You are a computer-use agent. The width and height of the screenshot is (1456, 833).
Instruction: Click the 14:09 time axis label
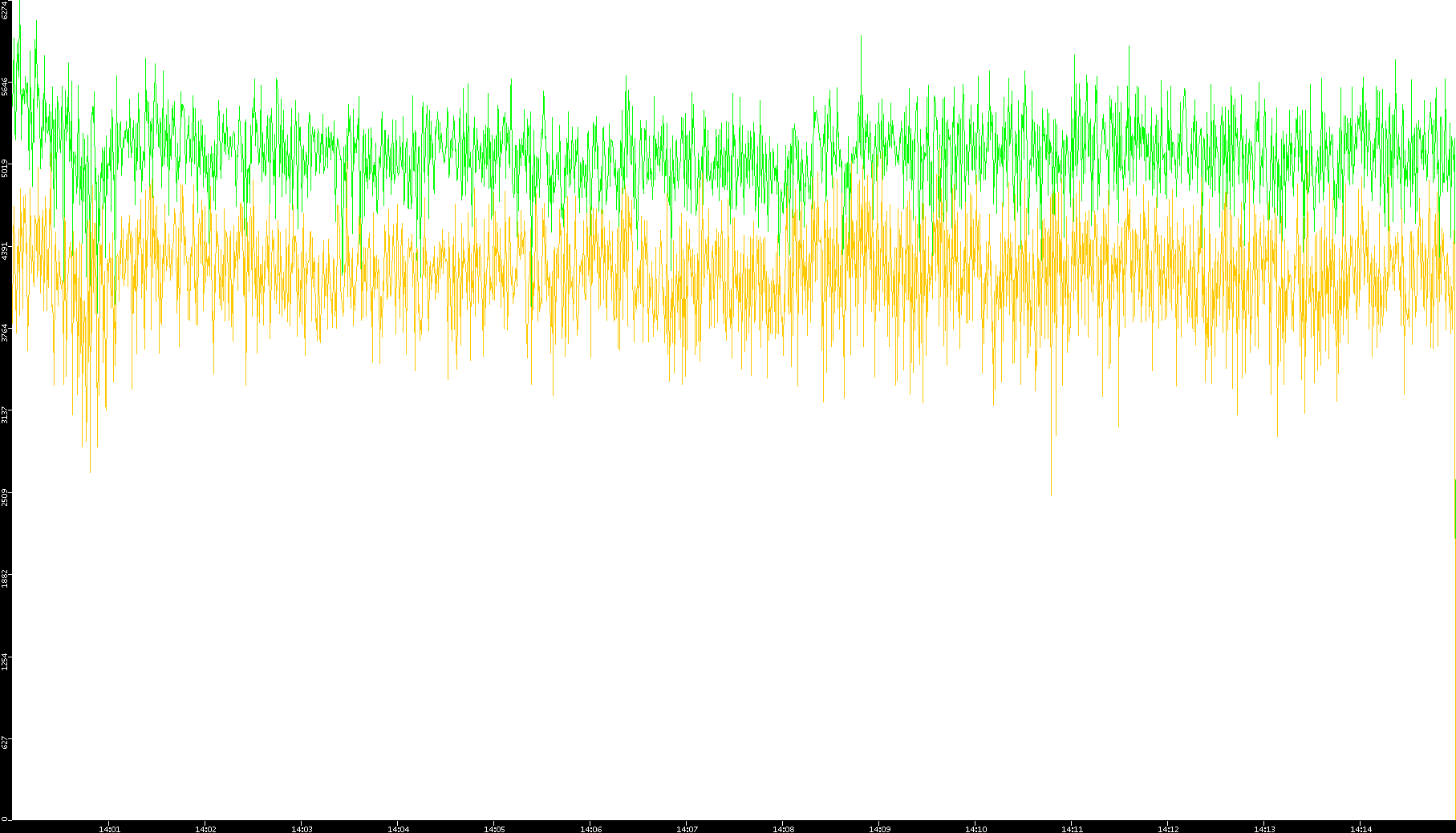pyautogui.click(x=879, y=829)
